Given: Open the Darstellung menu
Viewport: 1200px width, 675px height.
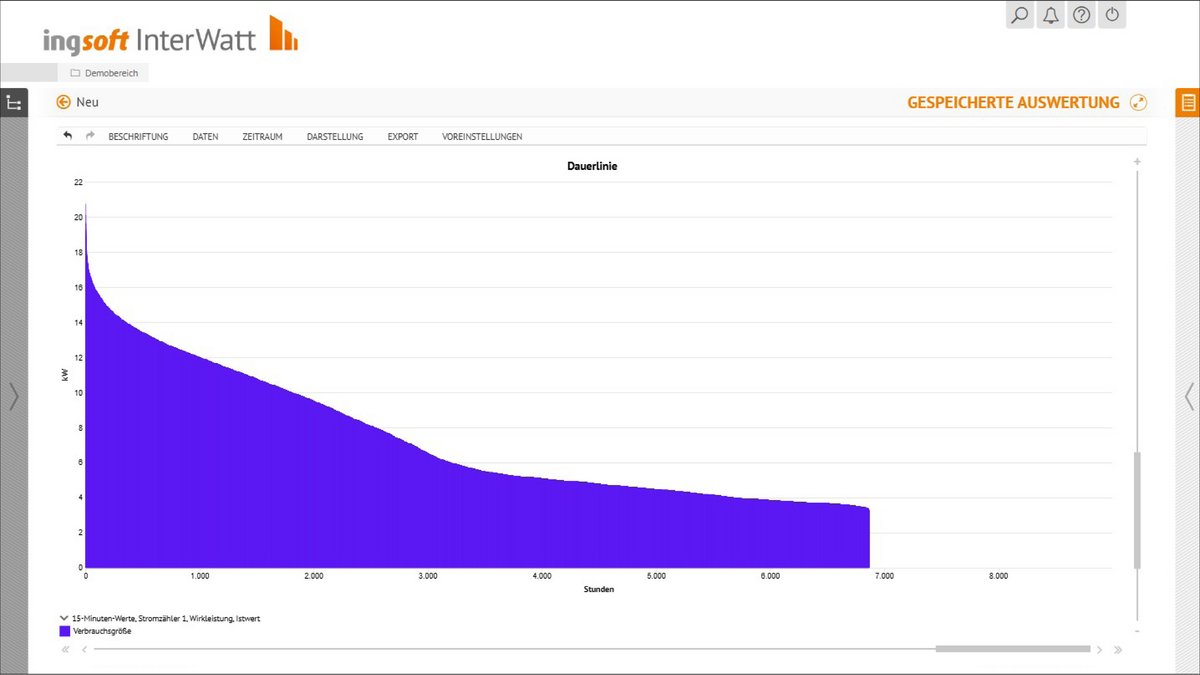Looking at the screenshot, I should click(335, 137).
